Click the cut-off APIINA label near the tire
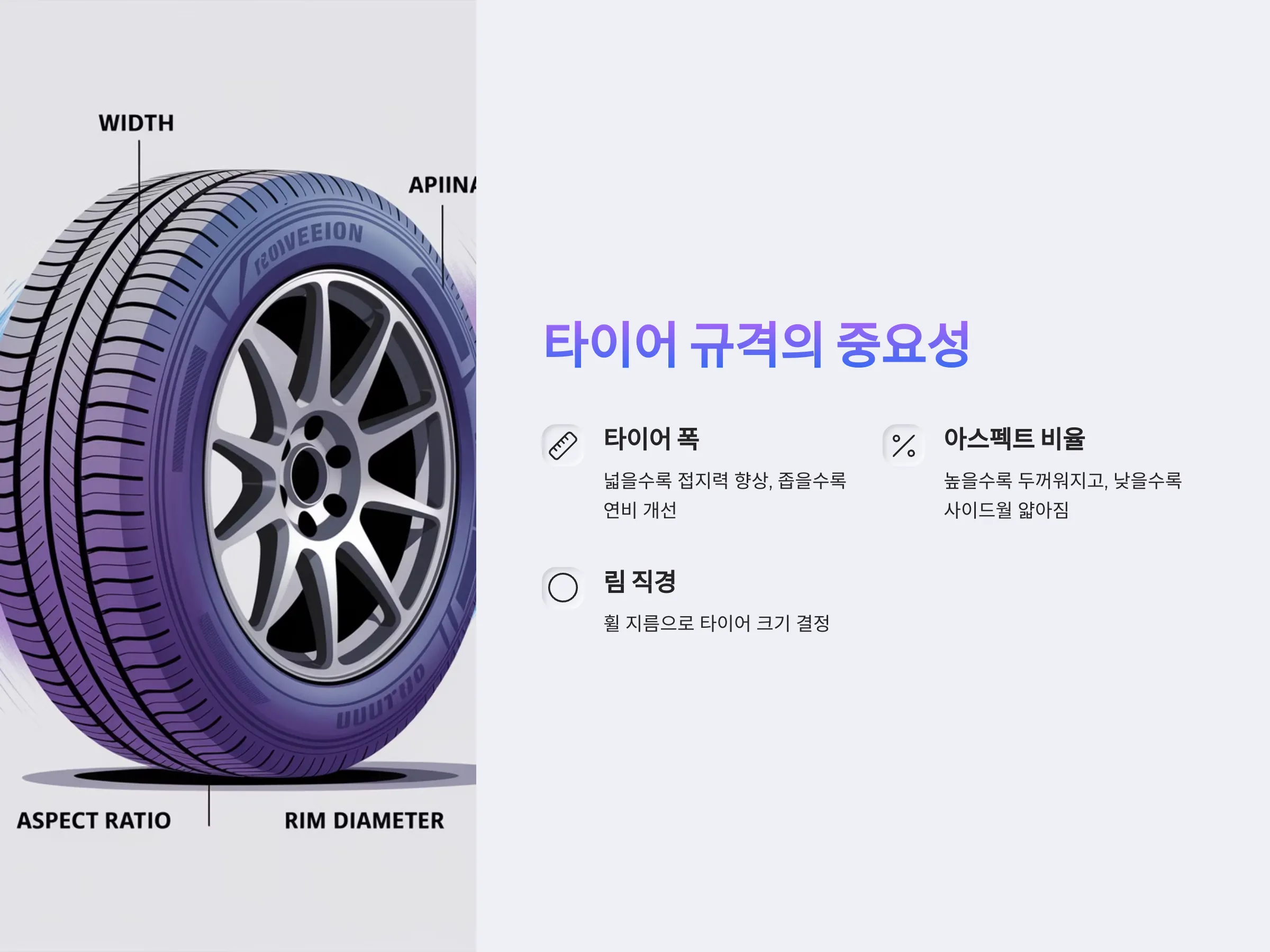This screenshot has height=952, width=1270. point(442,185)
